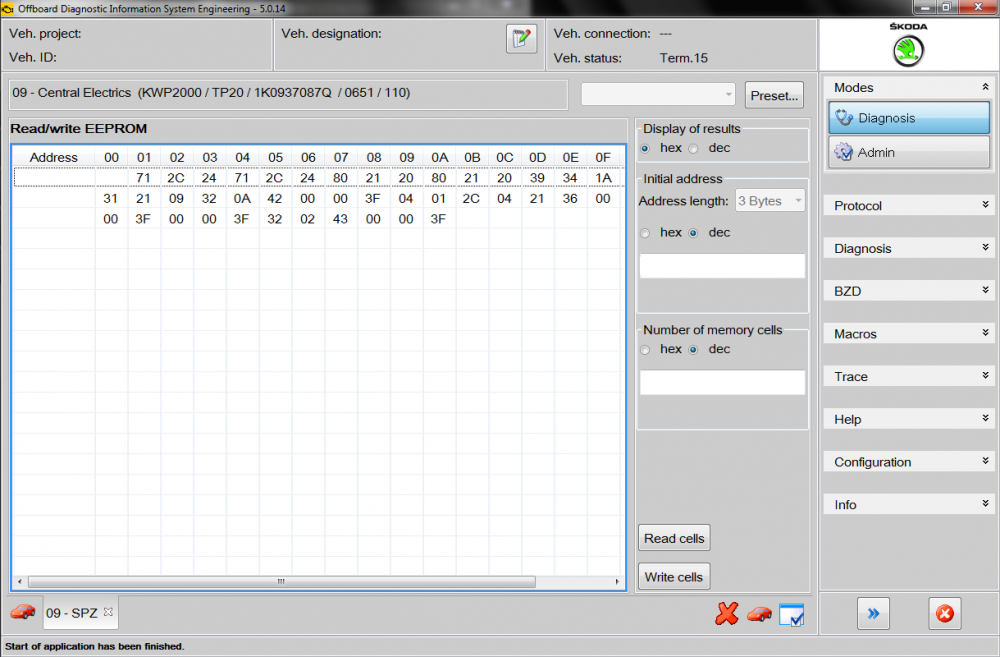Click the Preset... button
The image size is (1000, 657).
(x=774, y=95)
